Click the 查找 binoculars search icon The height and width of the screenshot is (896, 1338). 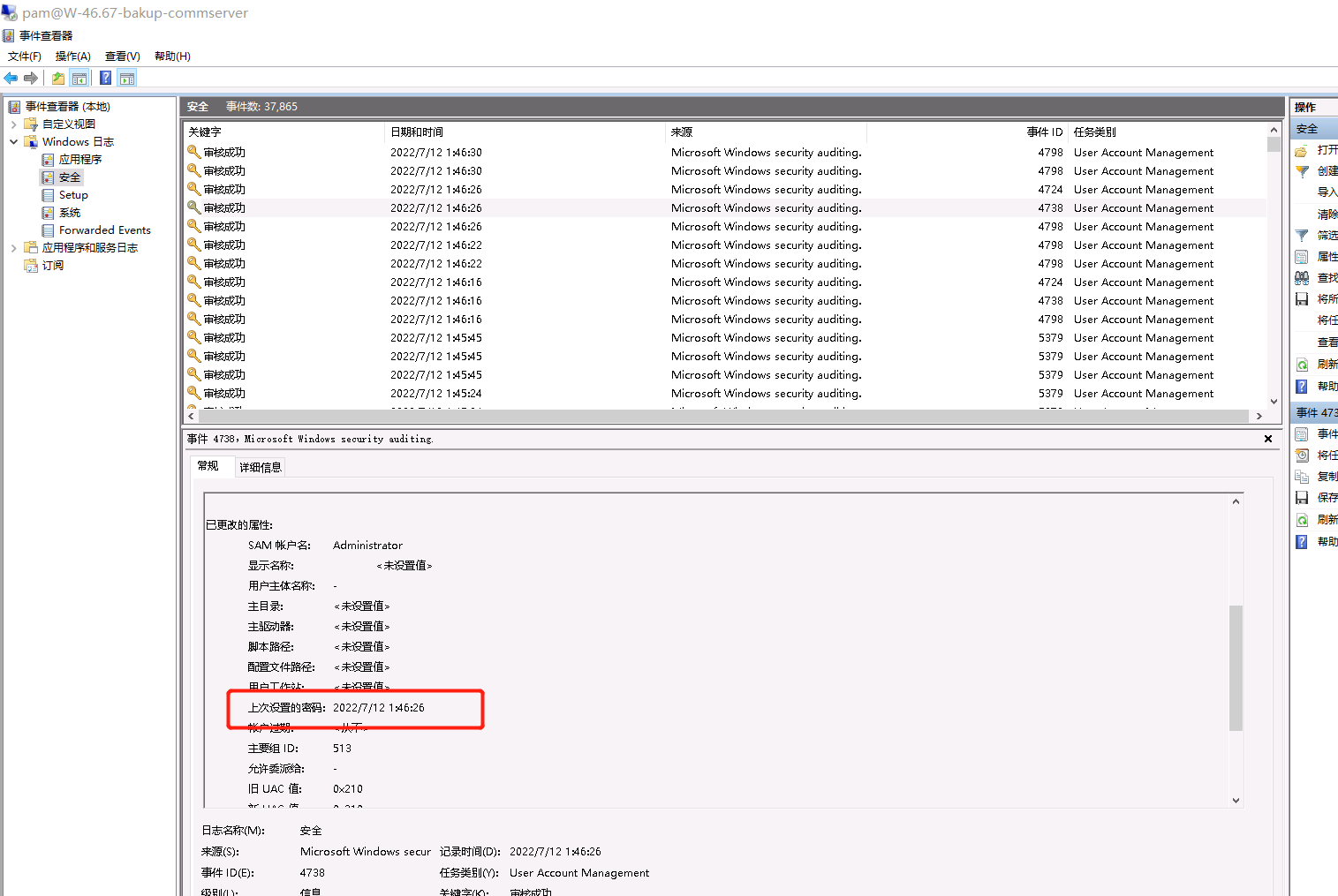pos(1301,277)
